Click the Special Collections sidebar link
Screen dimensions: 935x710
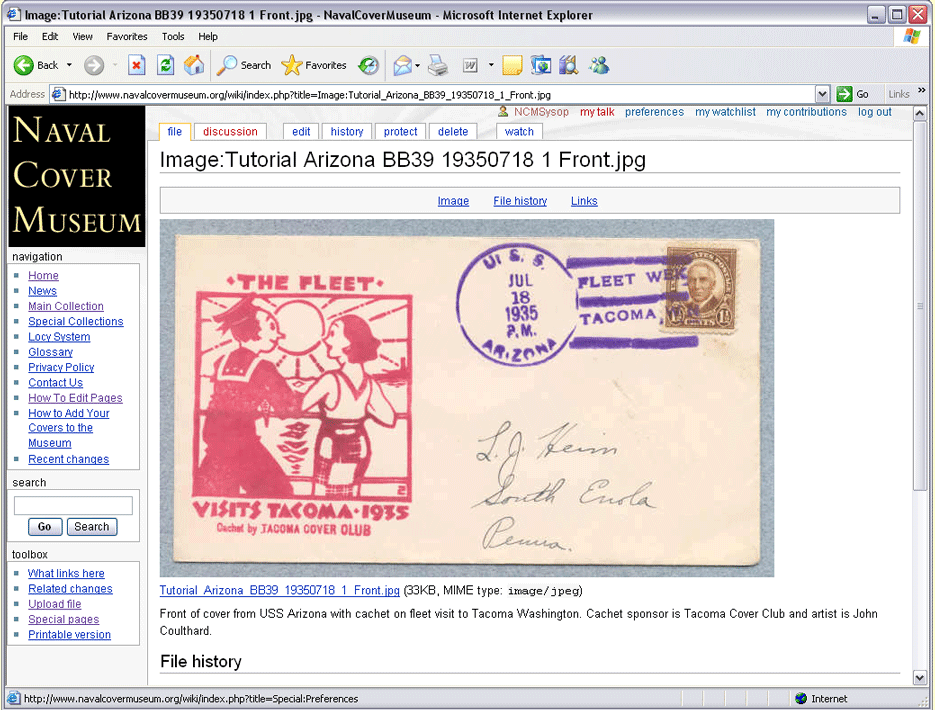(x=76, y=322)
